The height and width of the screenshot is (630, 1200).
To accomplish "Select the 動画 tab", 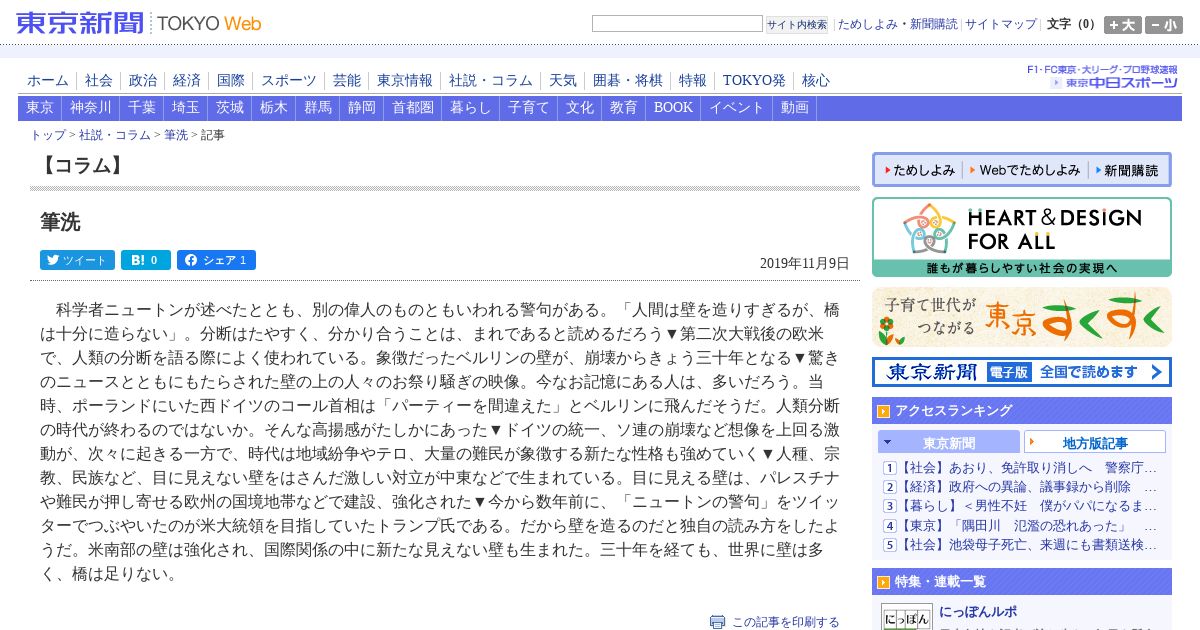I will (795, 108).
